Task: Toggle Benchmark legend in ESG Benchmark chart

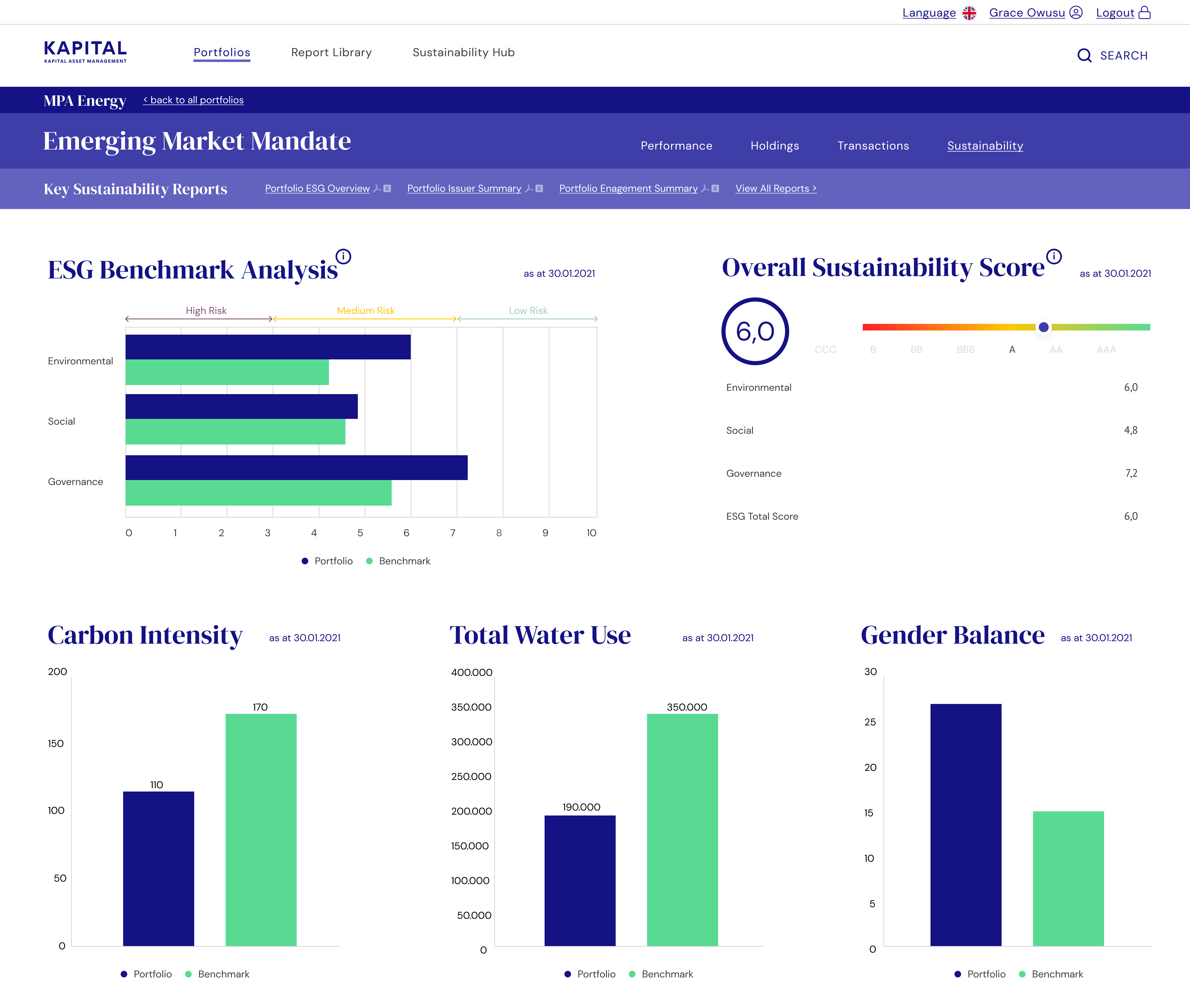Action: tap(398, 561)
